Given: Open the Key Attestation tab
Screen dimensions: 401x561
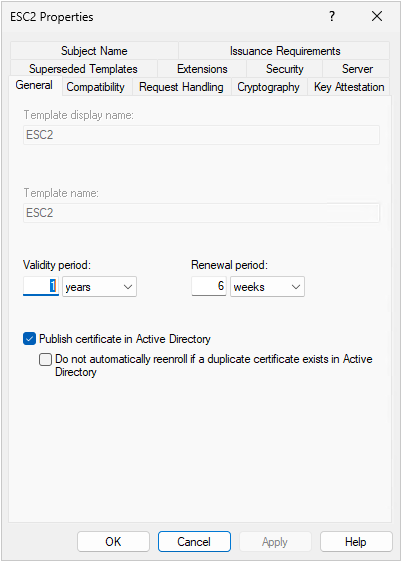Looking at the screenshot, I should [349, 87].
